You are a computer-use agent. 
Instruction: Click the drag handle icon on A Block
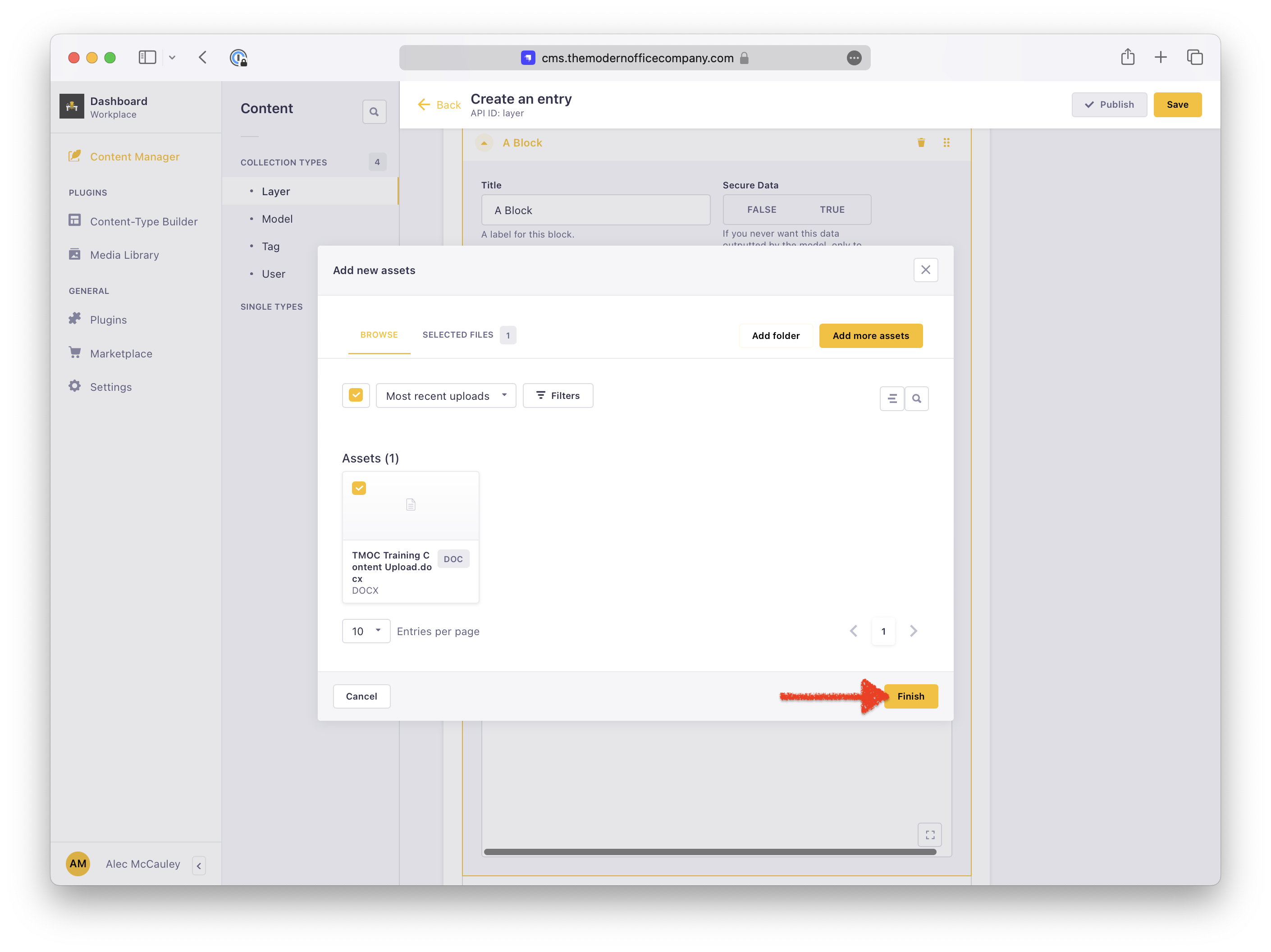pyautogui.click(x=946, y=142)
